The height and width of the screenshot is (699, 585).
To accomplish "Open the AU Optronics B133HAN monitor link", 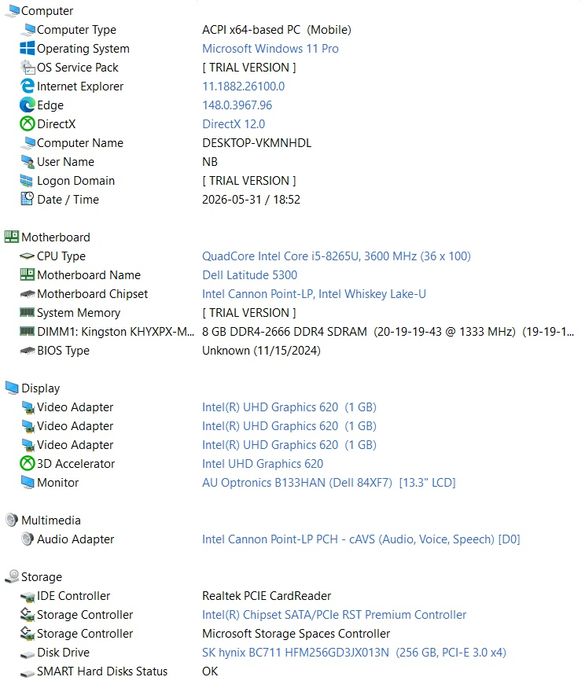I will (x=329, y=483).
